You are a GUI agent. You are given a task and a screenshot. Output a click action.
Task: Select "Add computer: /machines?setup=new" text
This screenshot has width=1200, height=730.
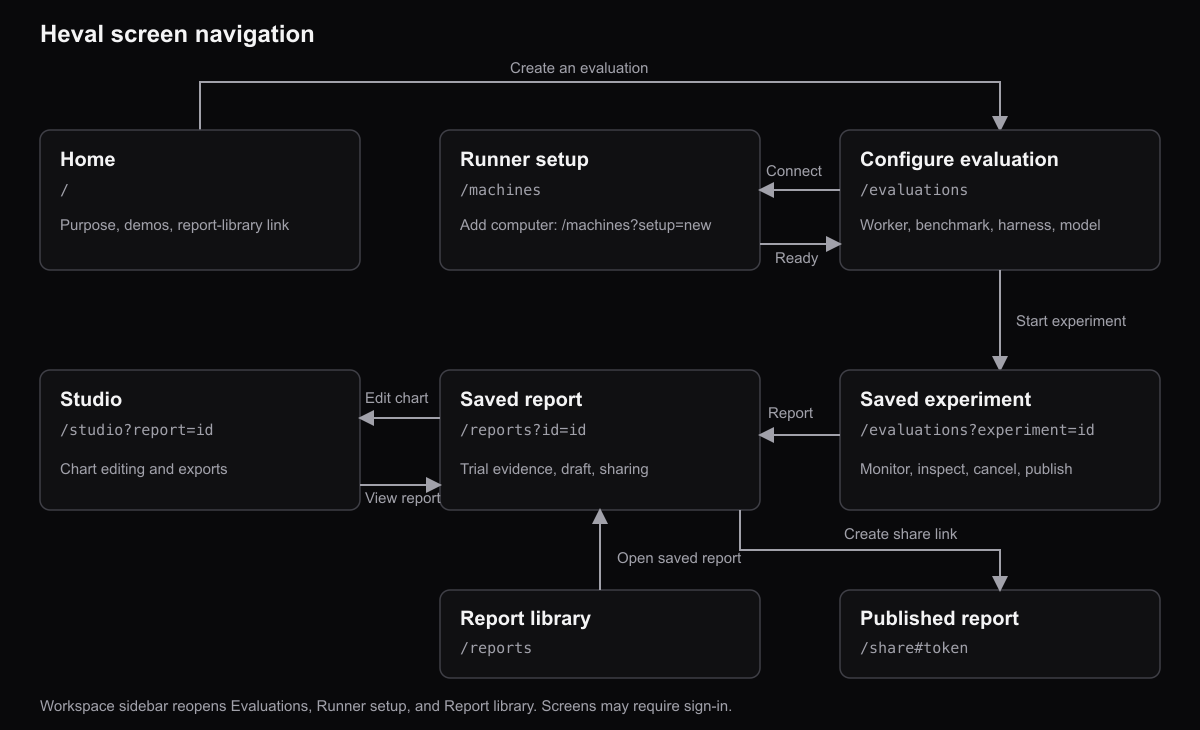[x=585, y=225]
